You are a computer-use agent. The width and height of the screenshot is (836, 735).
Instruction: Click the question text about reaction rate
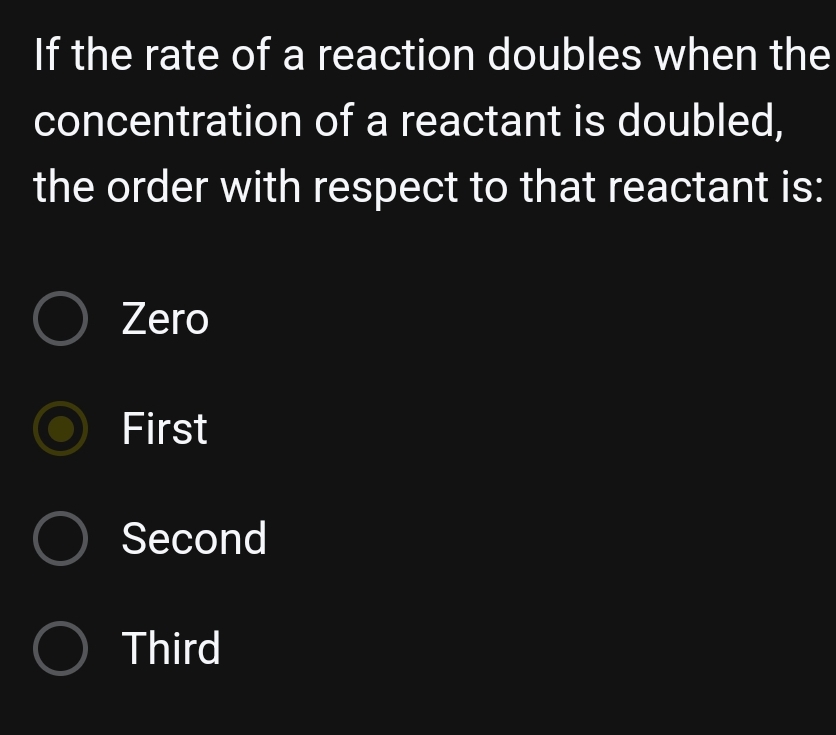[x=418, y=120]
